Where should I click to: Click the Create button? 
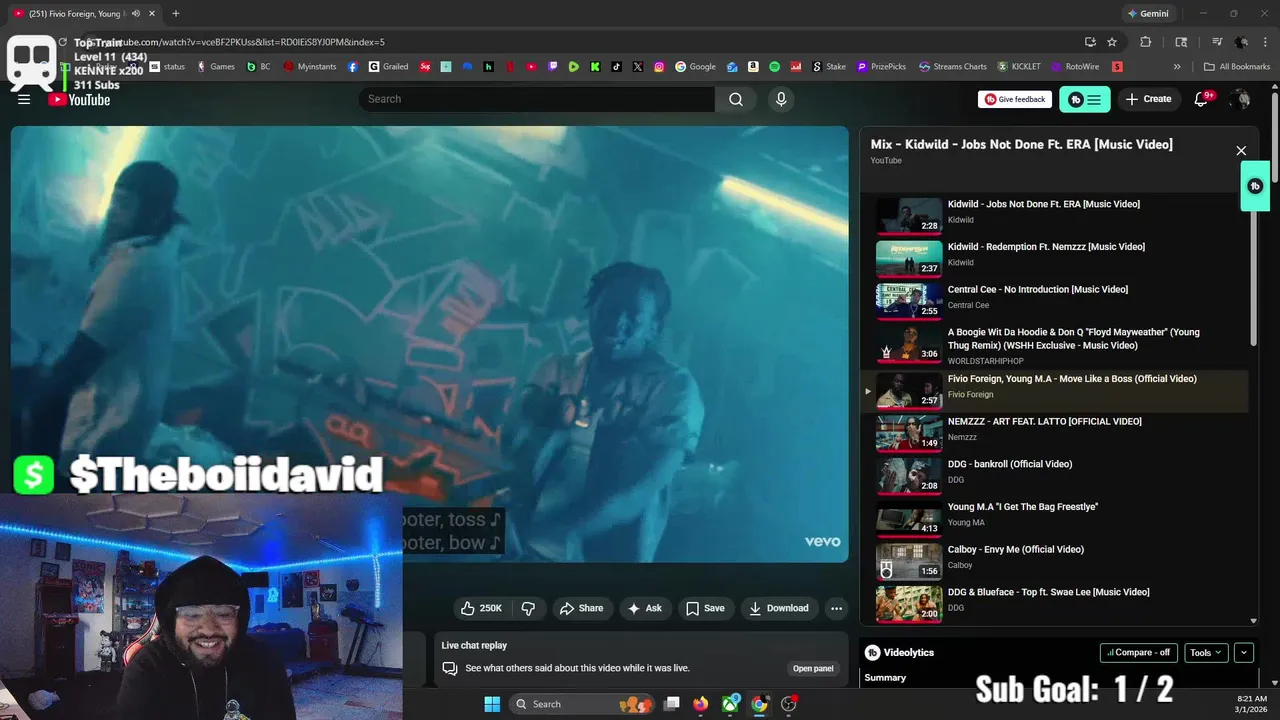pyautogui.click(x=1149, y=99)
